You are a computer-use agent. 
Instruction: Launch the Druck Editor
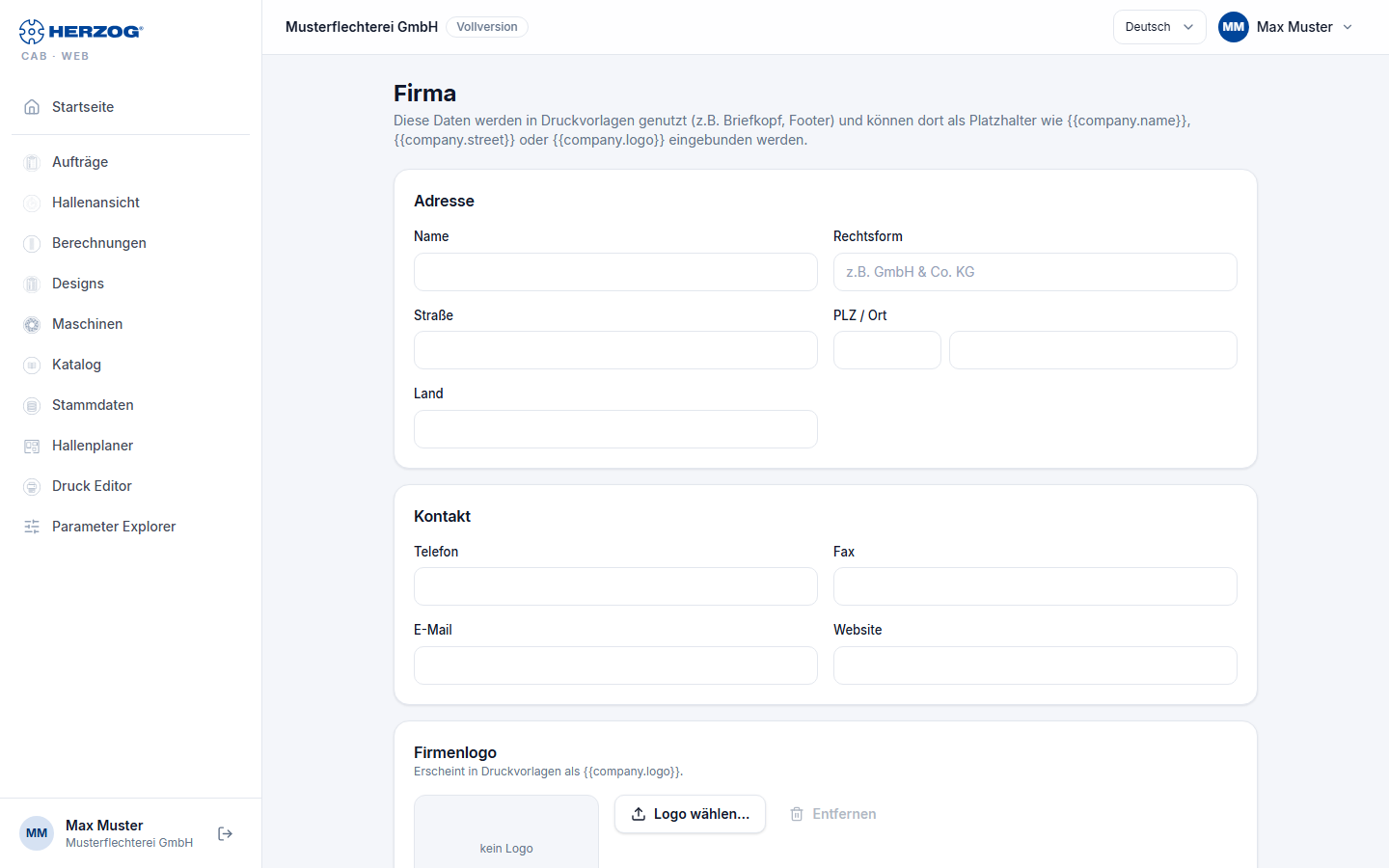pos(131,486)
